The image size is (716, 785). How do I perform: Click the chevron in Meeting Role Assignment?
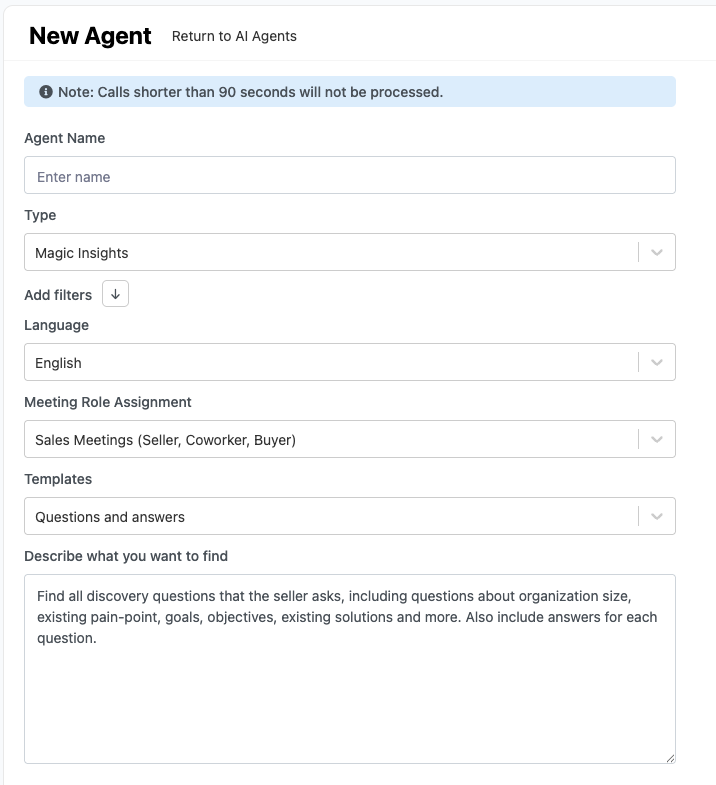pyautogui.click(x=657, y=440)
